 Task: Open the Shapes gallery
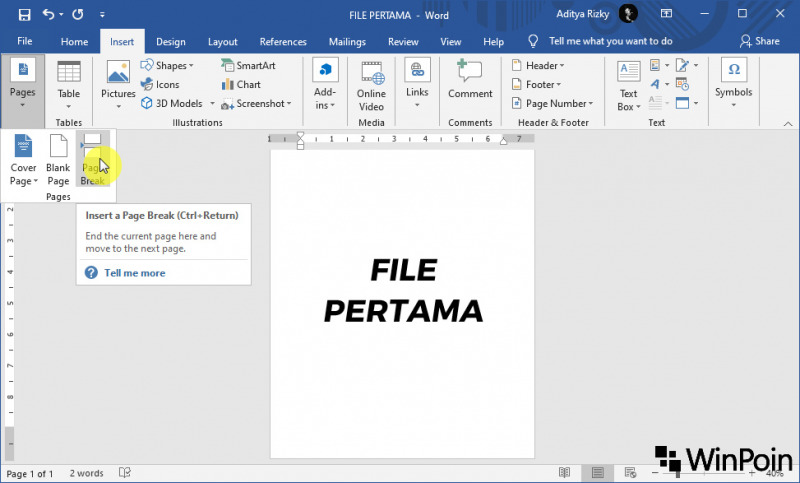pos(167,65)
